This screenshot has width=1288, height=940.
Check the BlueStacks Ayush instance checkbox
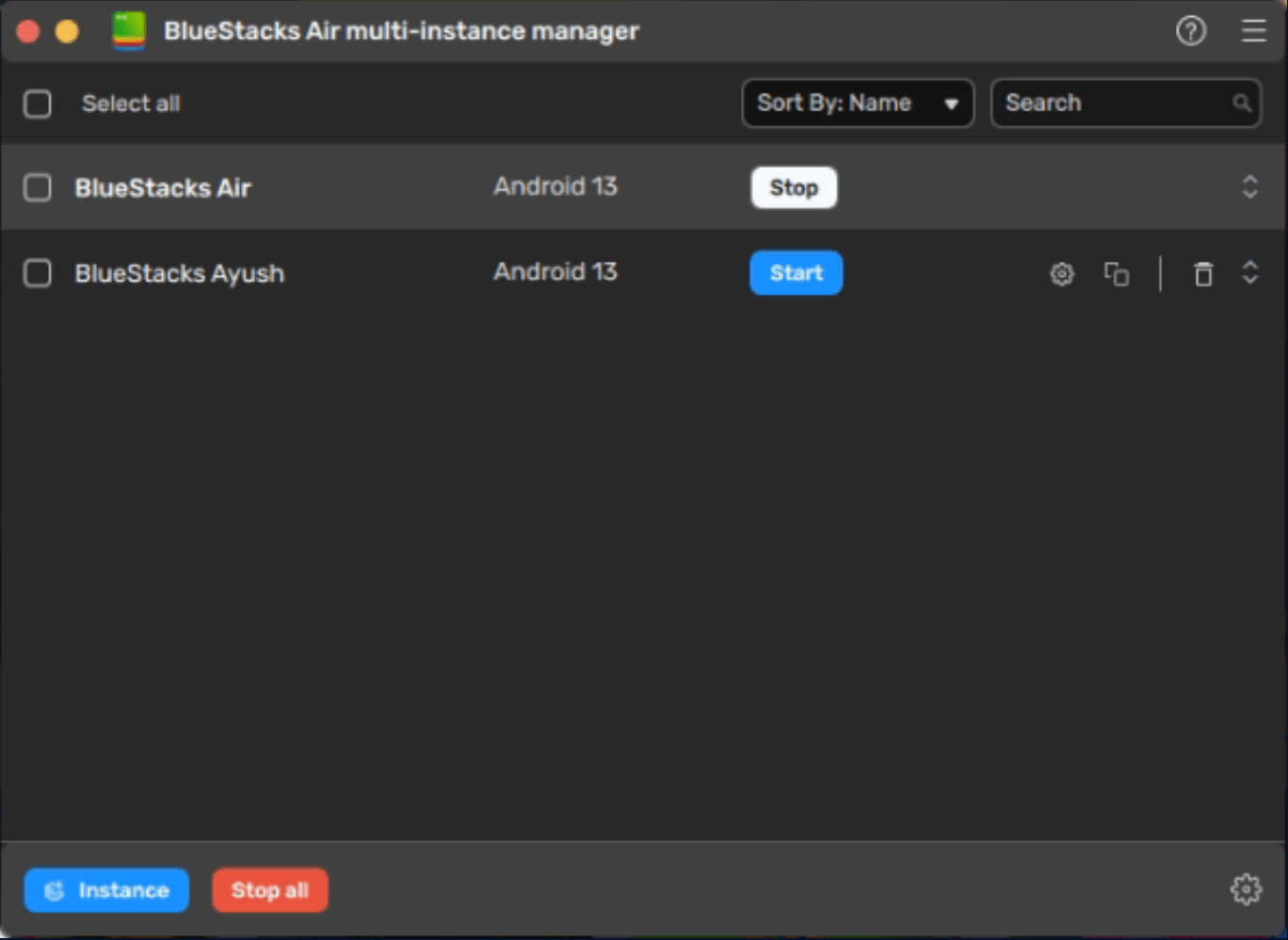38,273
